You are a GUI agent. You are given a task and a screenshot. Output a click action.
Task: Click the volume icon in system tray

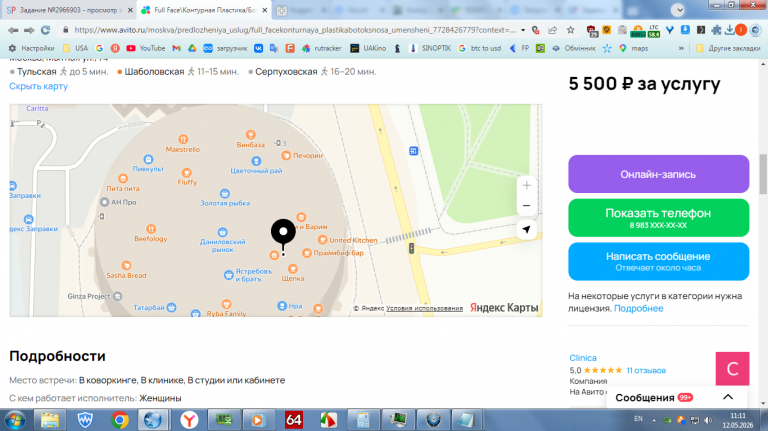708,420
